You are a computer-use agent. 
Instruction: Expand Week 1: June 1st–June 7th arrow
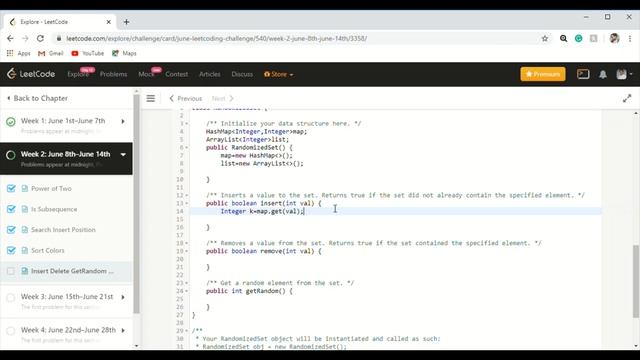123,121
